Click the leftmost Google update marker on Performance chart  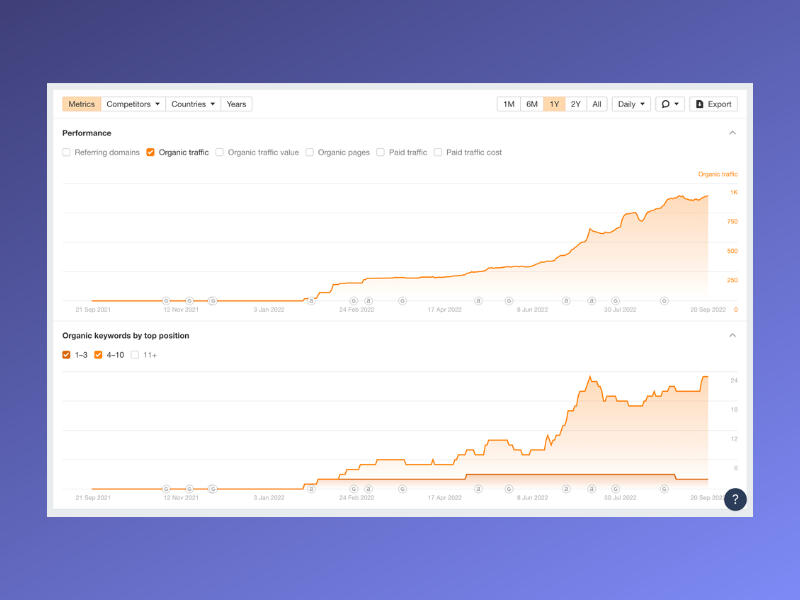166,300
